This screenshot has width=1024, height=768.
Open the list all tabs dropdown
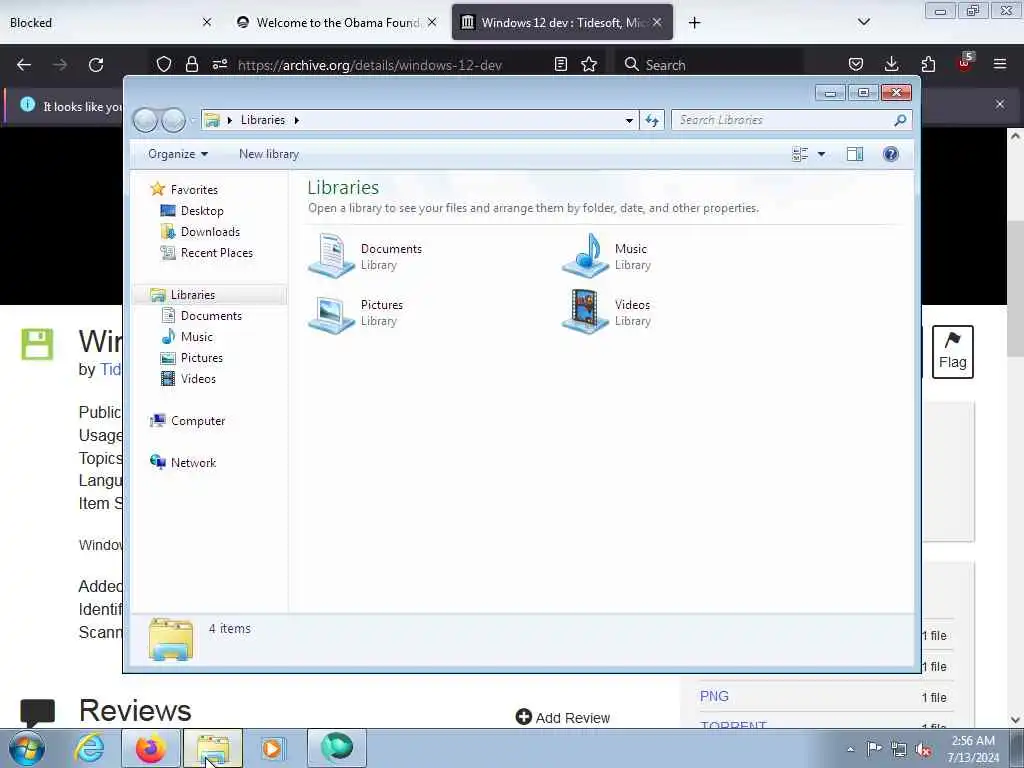(x=863, y=22)
